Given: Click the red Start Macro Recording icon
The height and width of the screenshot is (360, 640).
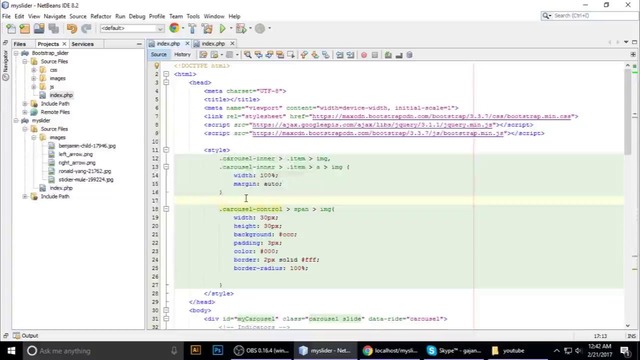Looking at the screenshot, I should point(364,55).
